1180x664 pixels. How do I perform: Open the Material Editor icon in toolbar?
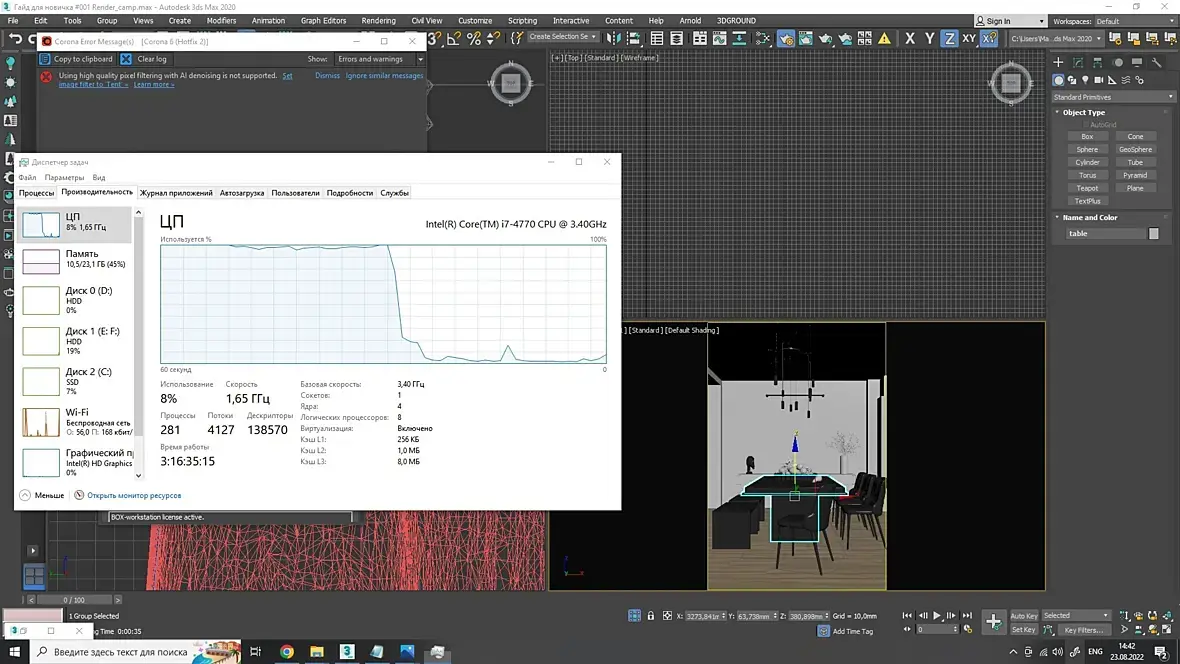click(763, 39)
